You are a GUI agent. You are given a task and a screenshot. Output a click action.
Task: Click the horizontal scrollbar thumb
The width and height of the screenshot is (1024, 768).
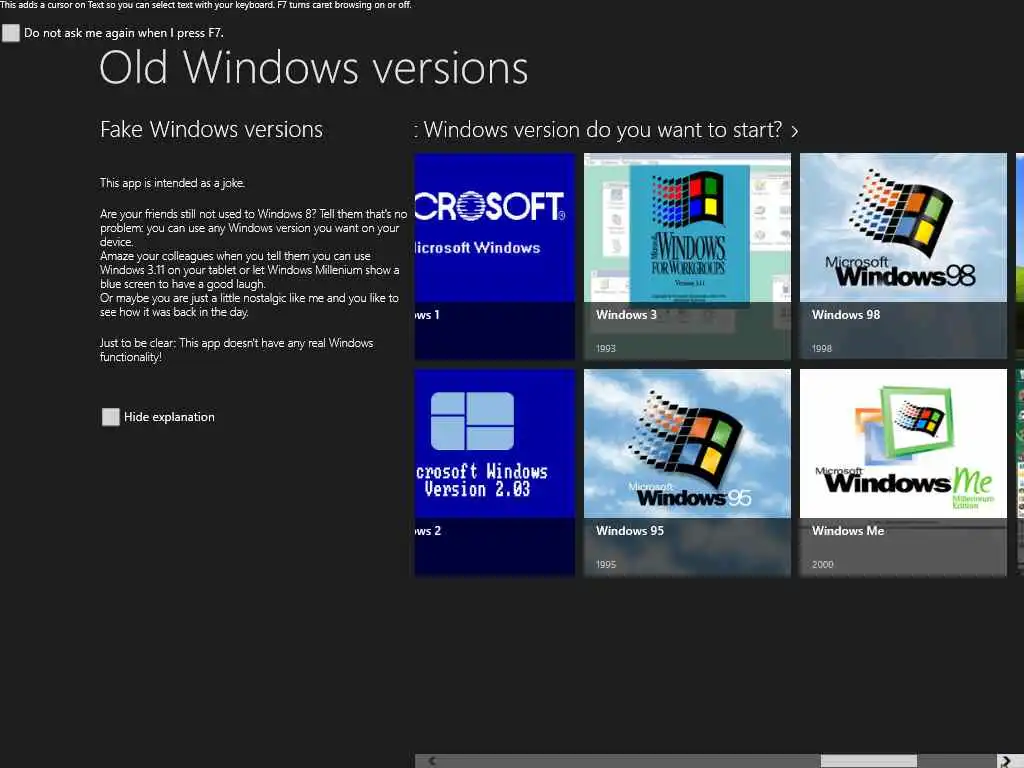(x=869, y=761)
